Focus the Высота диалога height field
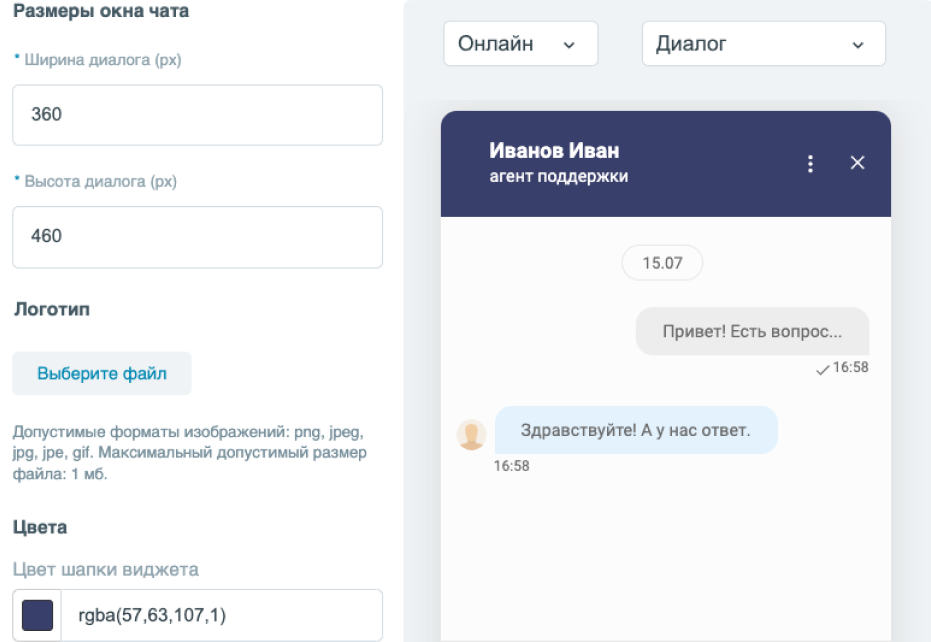Image resolution: width=931 pixels, height=642 pixels. [197, 237]
